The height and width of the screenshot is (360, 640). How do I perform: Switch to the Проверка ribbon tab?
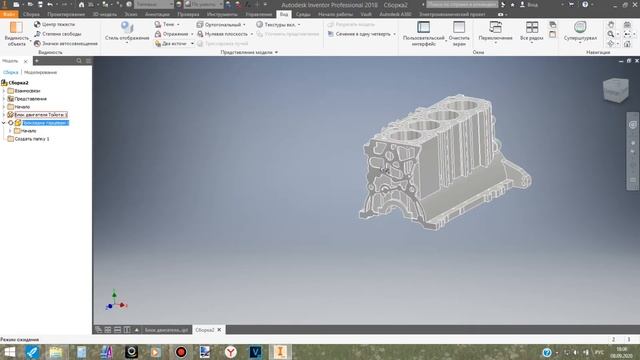188,14
